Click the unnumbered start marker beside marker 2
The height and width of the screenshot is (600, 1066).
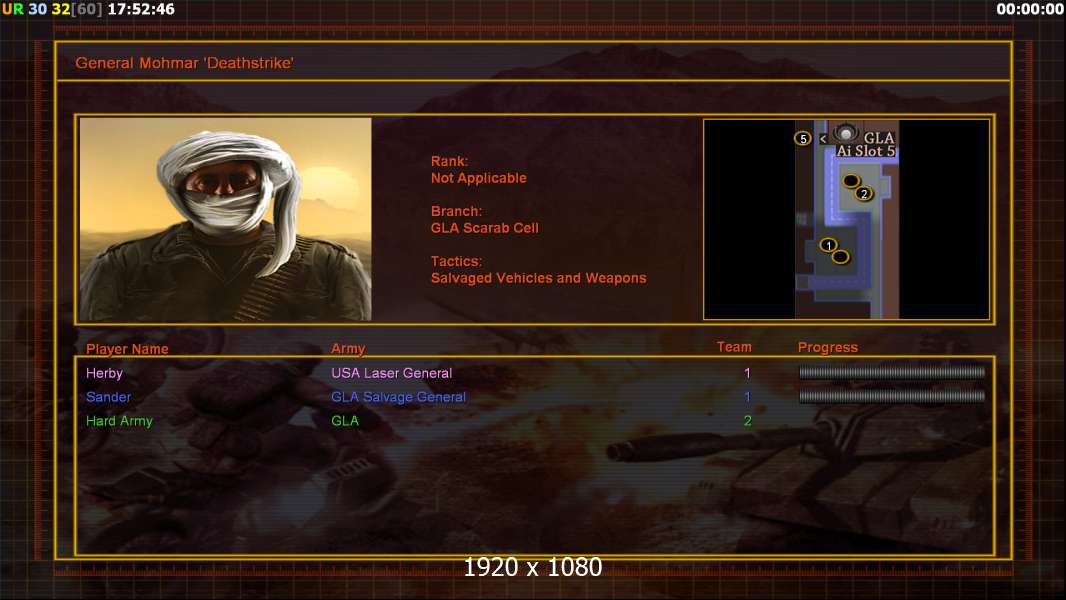pos(851,181)
